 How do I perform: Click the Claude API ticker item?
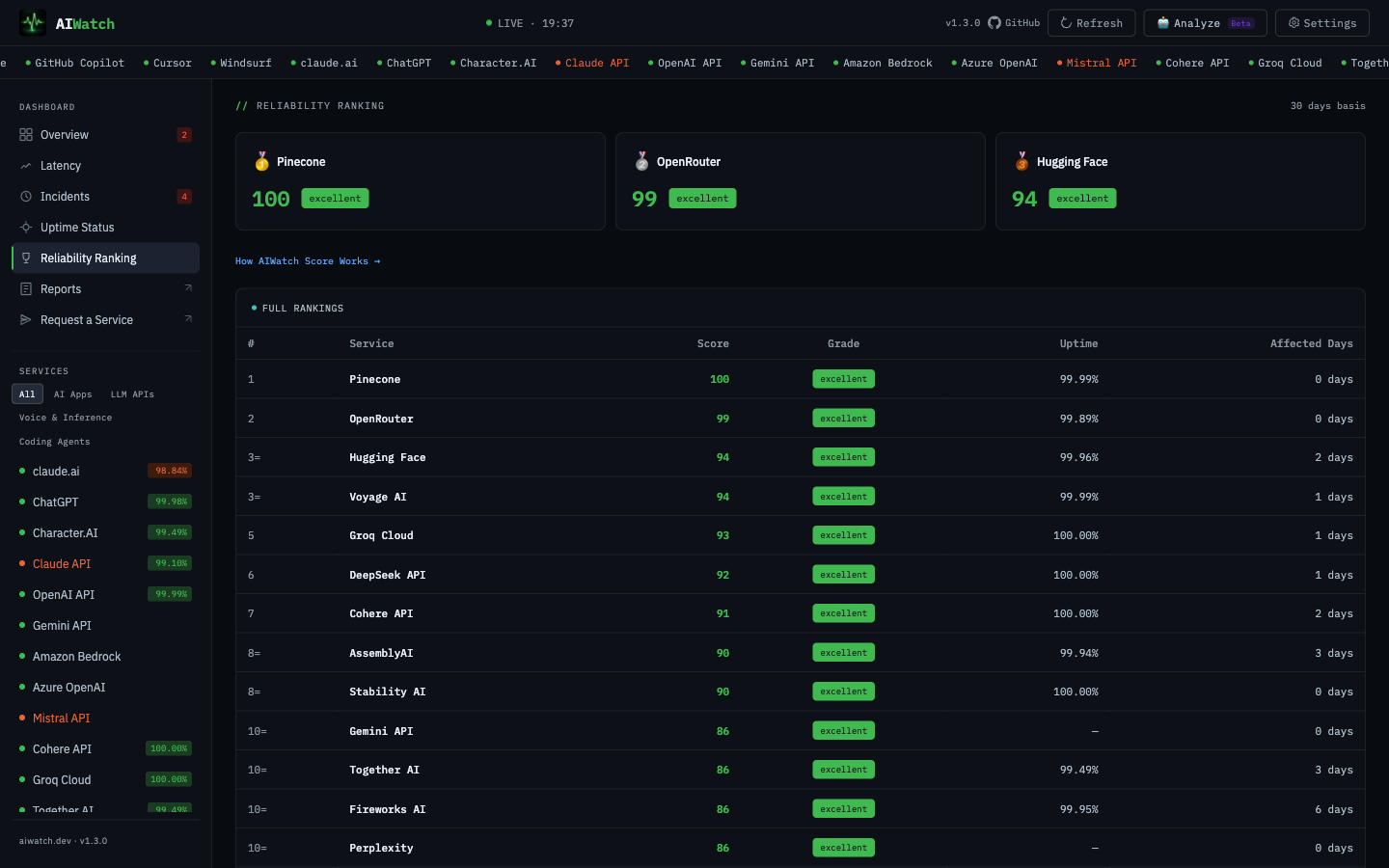[592, 63]
